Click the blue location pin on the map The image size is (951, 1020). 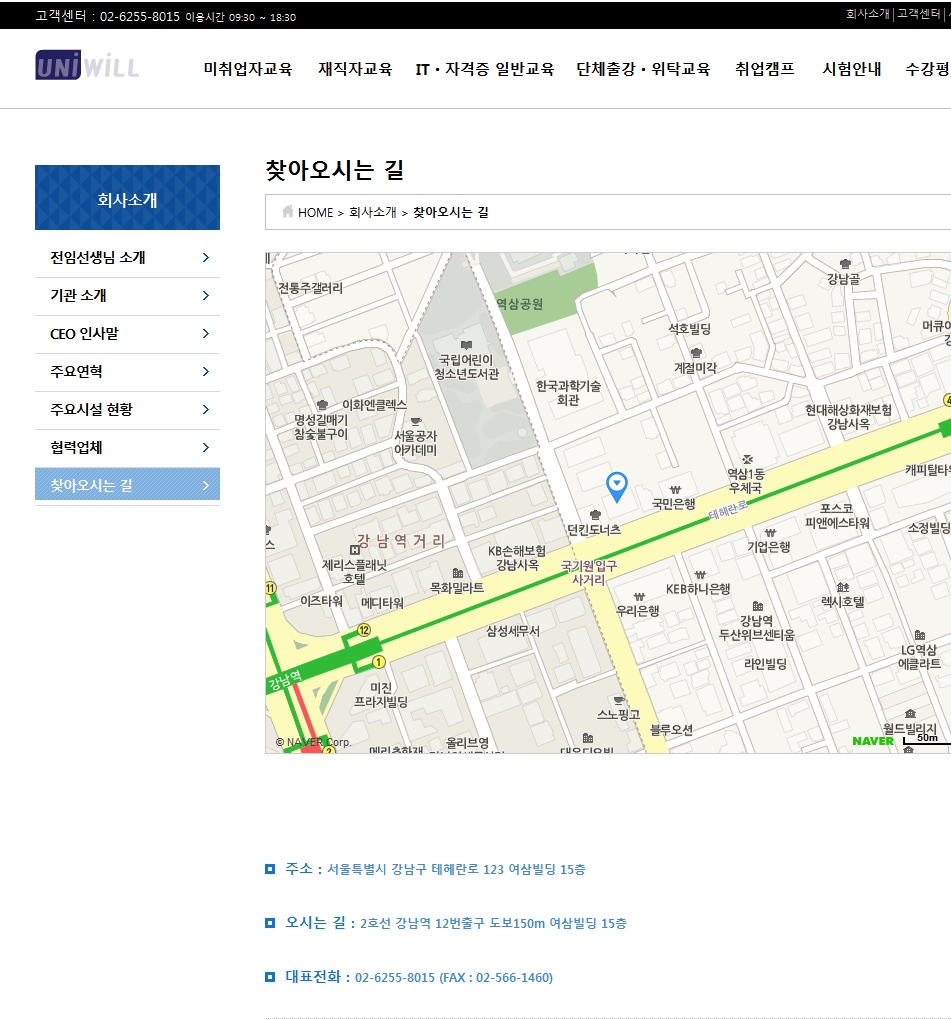pyautogui.click(x=617, y=486)
